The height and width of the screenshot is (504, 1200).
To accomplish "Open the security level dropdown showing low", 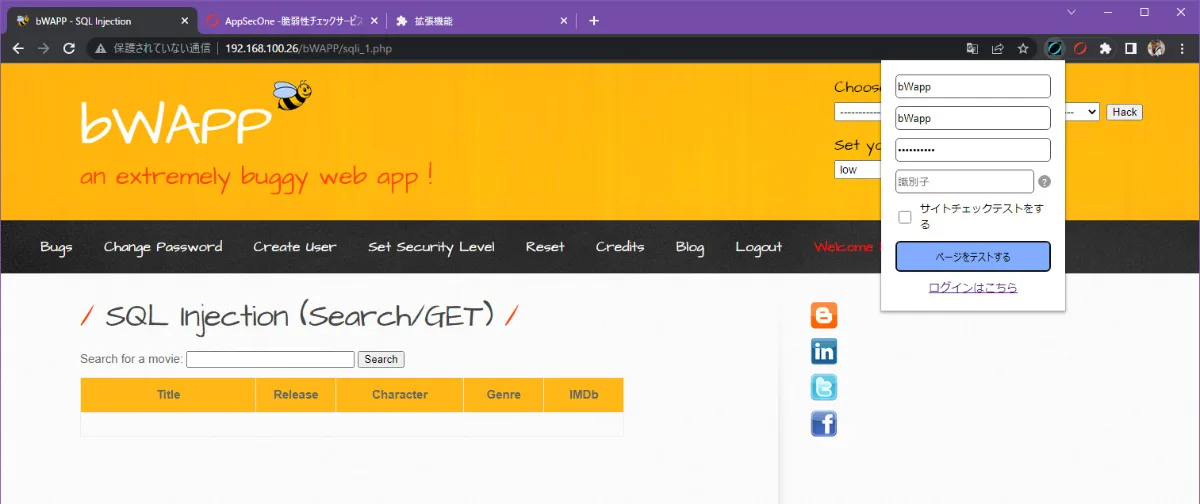I will (x=857, y=170).
